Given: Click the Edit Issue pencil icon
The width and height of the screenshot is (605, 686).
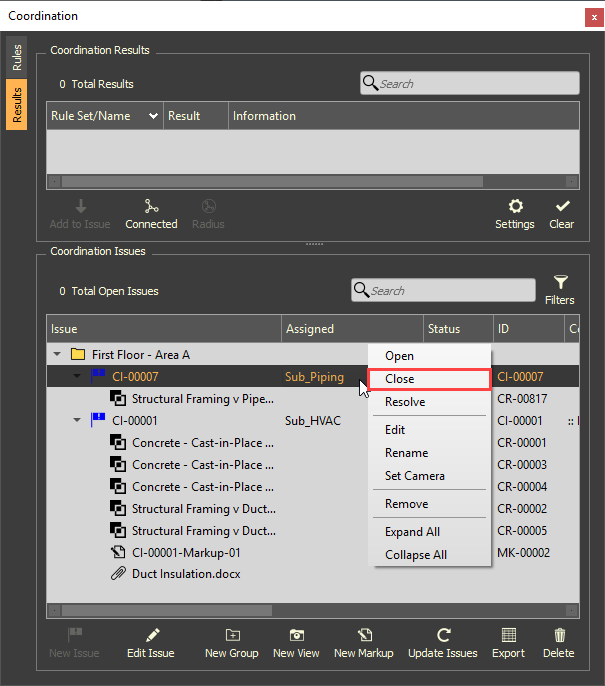Looking at the screenshot, I should (151, 635).
